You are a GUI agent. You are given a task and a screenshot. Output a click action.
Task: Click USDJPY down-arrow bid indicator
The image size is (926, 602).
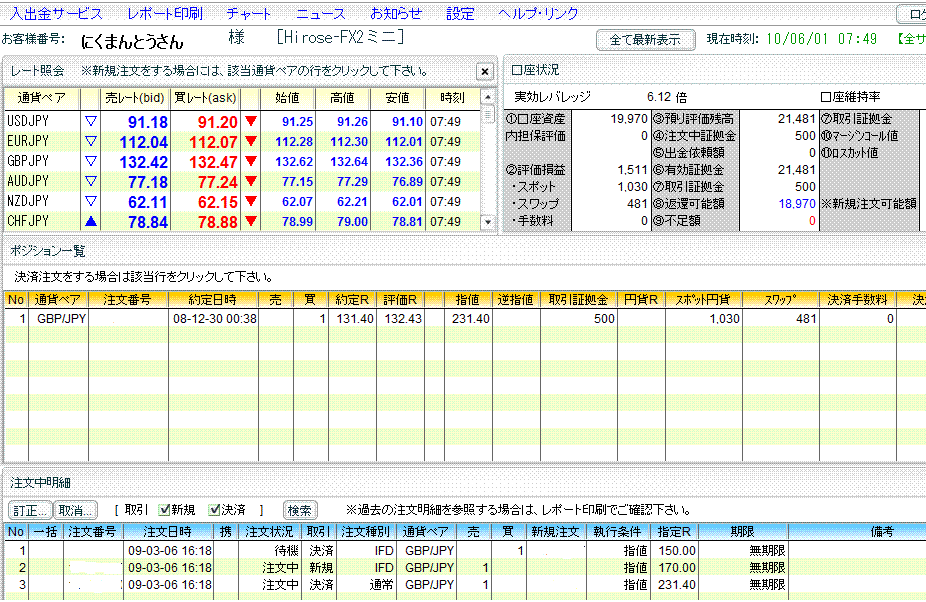pyautogui.click(x=90, y=121)
